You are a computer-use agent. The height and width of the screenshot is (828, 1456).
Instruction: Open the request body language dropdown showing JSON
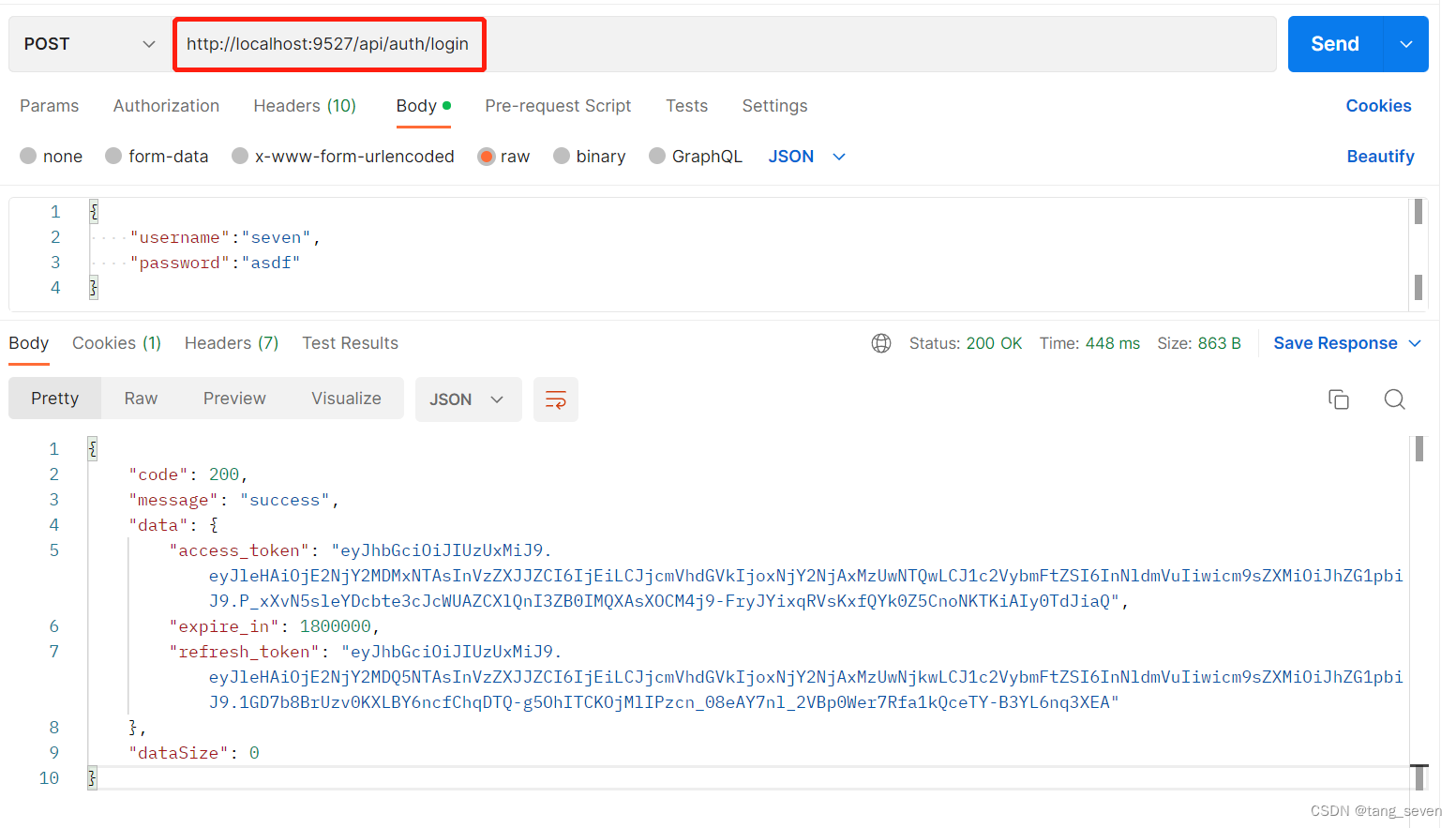coord(805,156)
